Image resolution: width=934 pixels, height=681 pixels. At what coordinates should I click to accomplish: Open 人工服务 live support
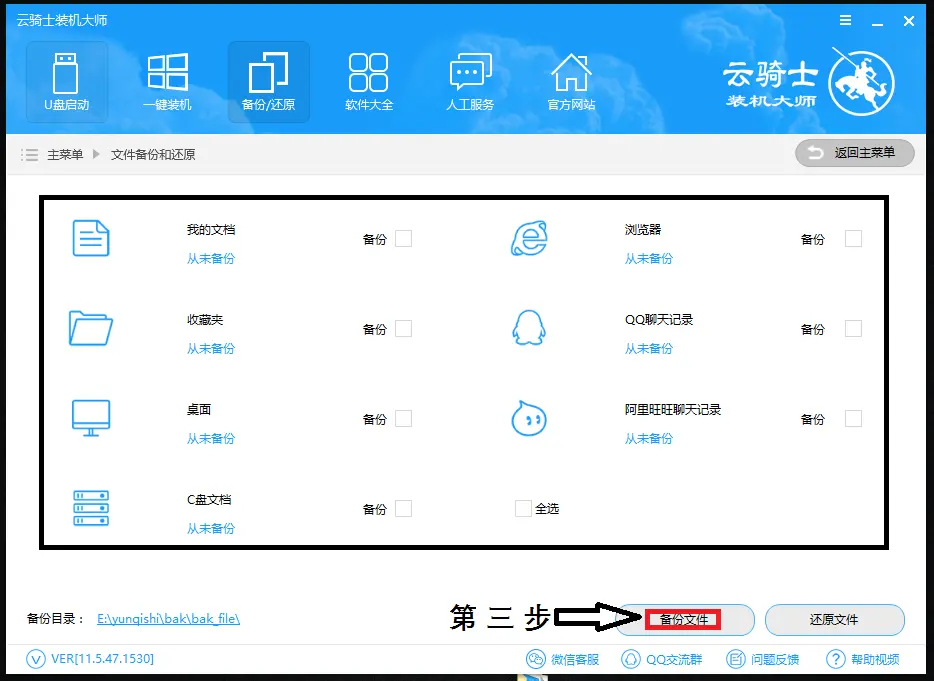coord(470,82)
